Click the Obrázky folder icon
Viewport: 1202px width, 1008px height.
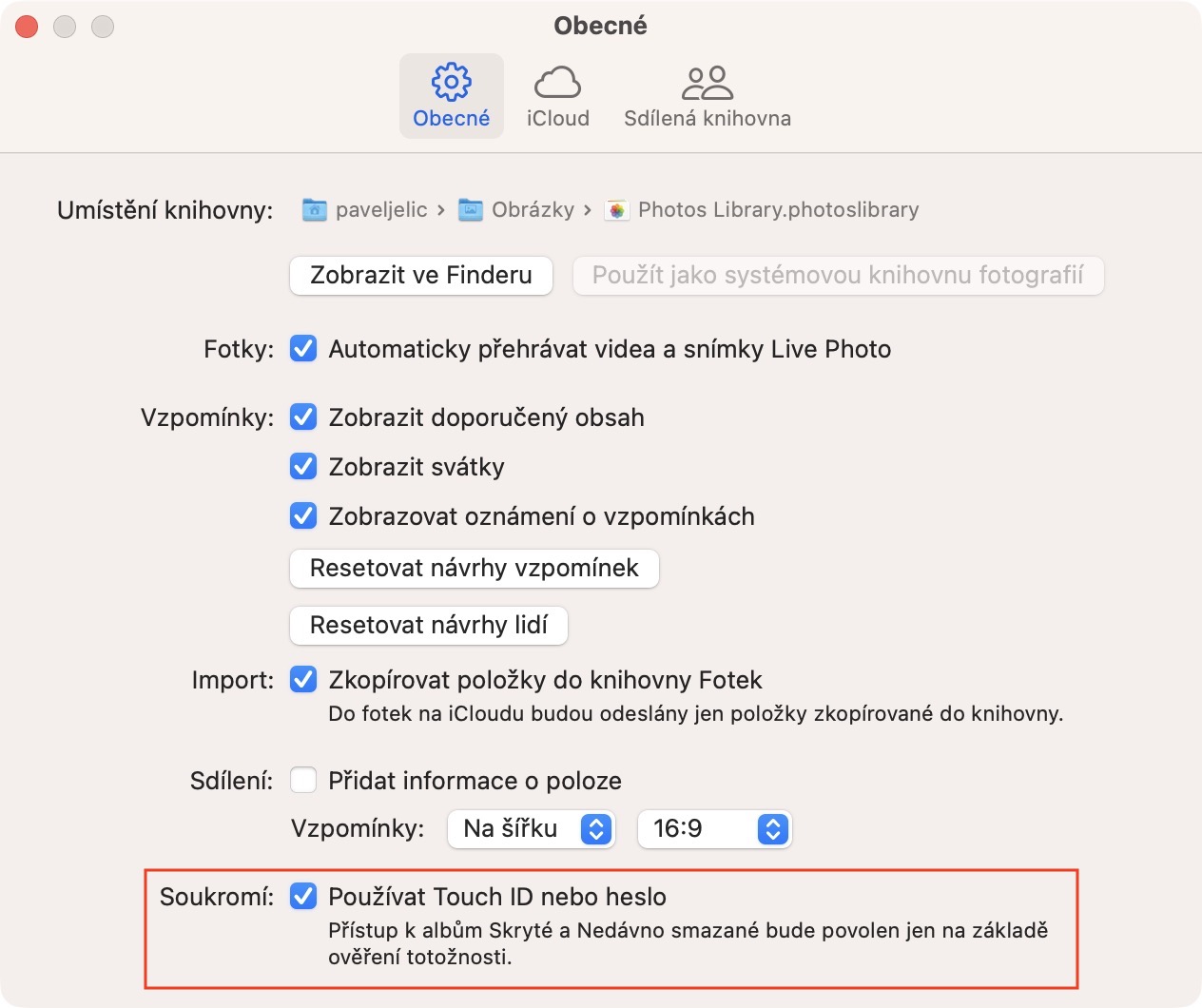tap(470, 210)
